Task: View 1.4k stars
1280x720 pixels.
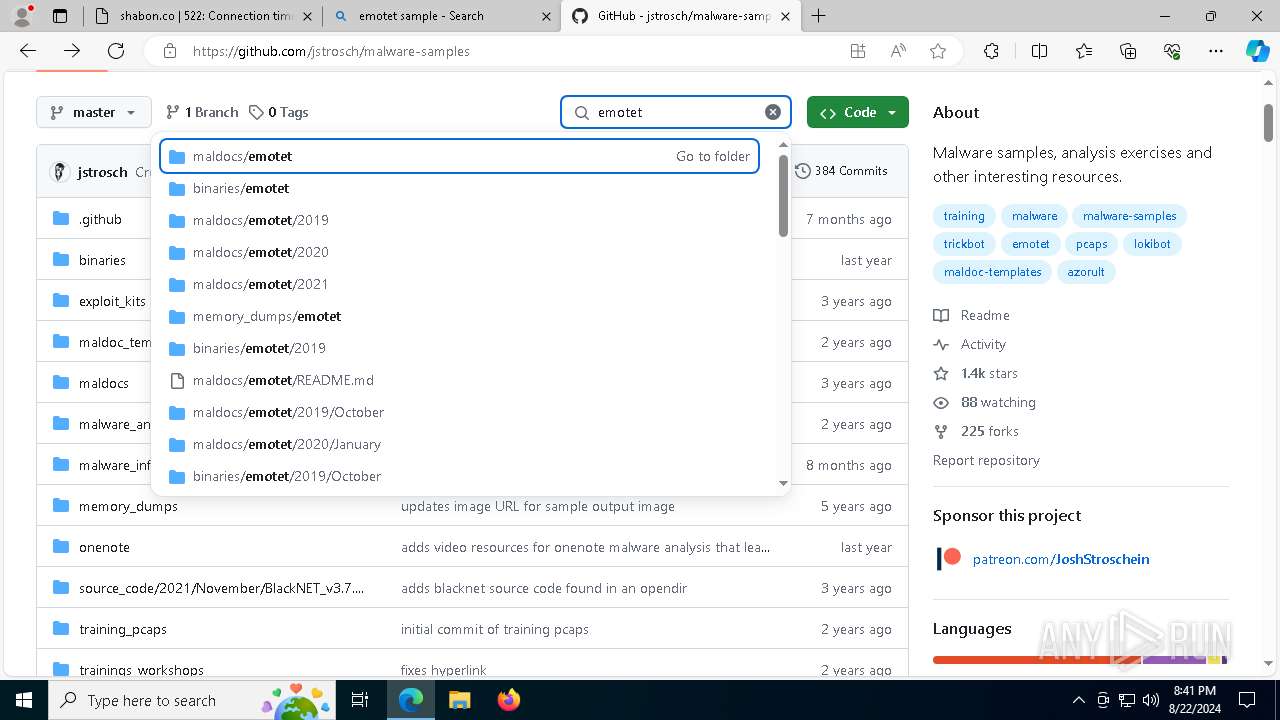Action: click(976, 373)
